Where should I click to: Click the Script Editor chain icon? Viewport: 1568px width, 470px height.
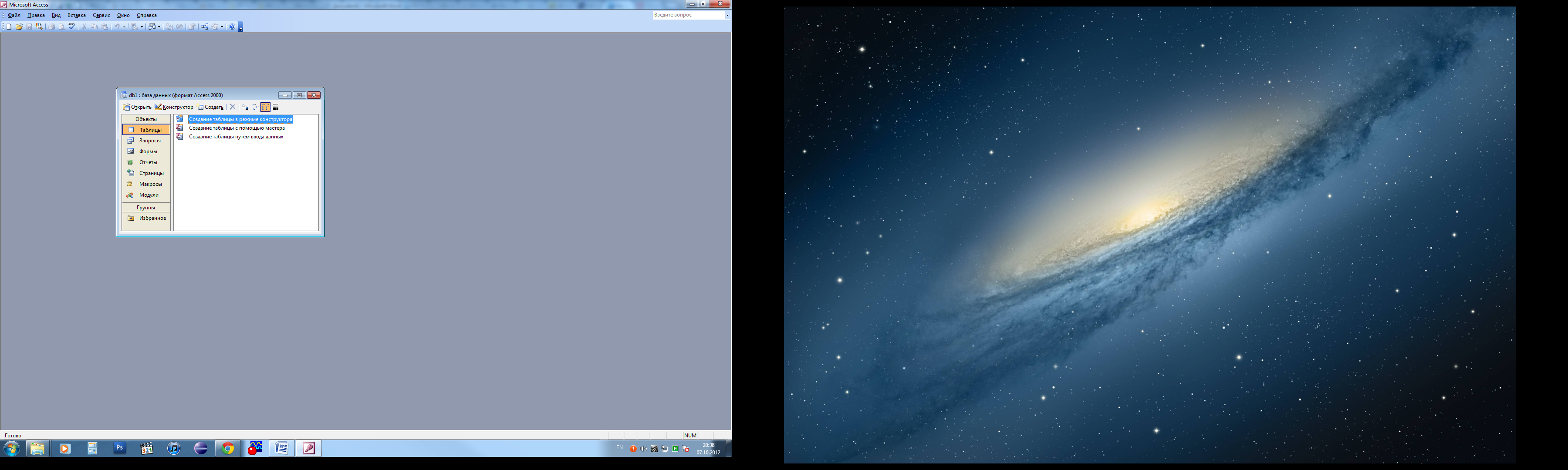179,27
